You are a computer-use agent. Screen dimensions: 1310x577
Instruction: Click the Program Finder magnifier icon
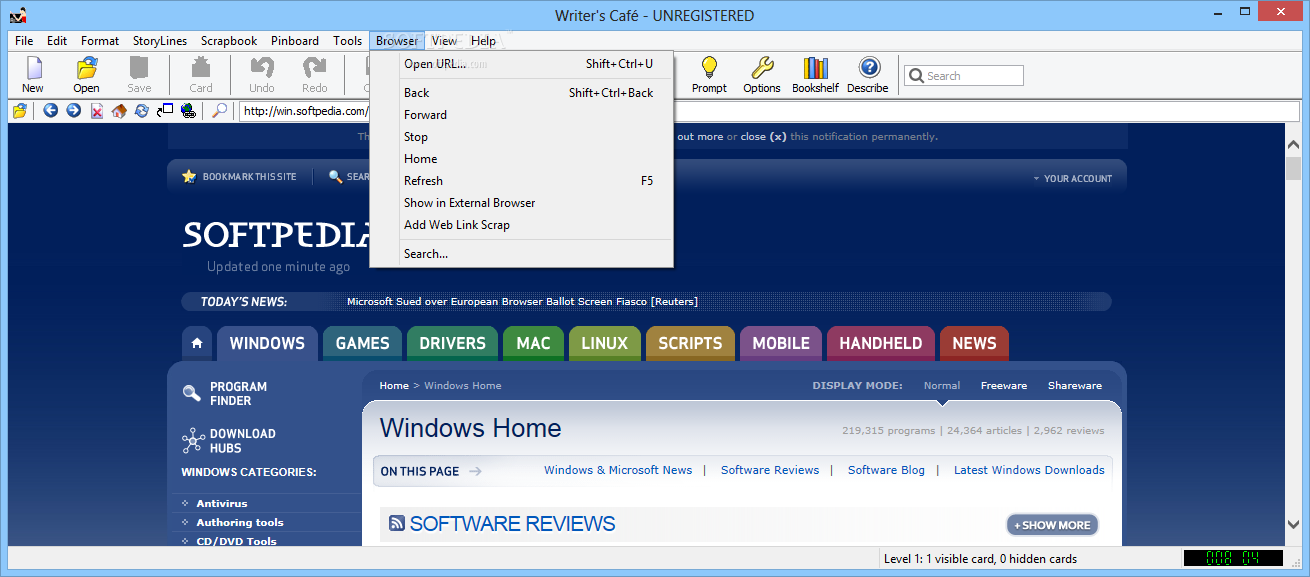pos(191,393)
